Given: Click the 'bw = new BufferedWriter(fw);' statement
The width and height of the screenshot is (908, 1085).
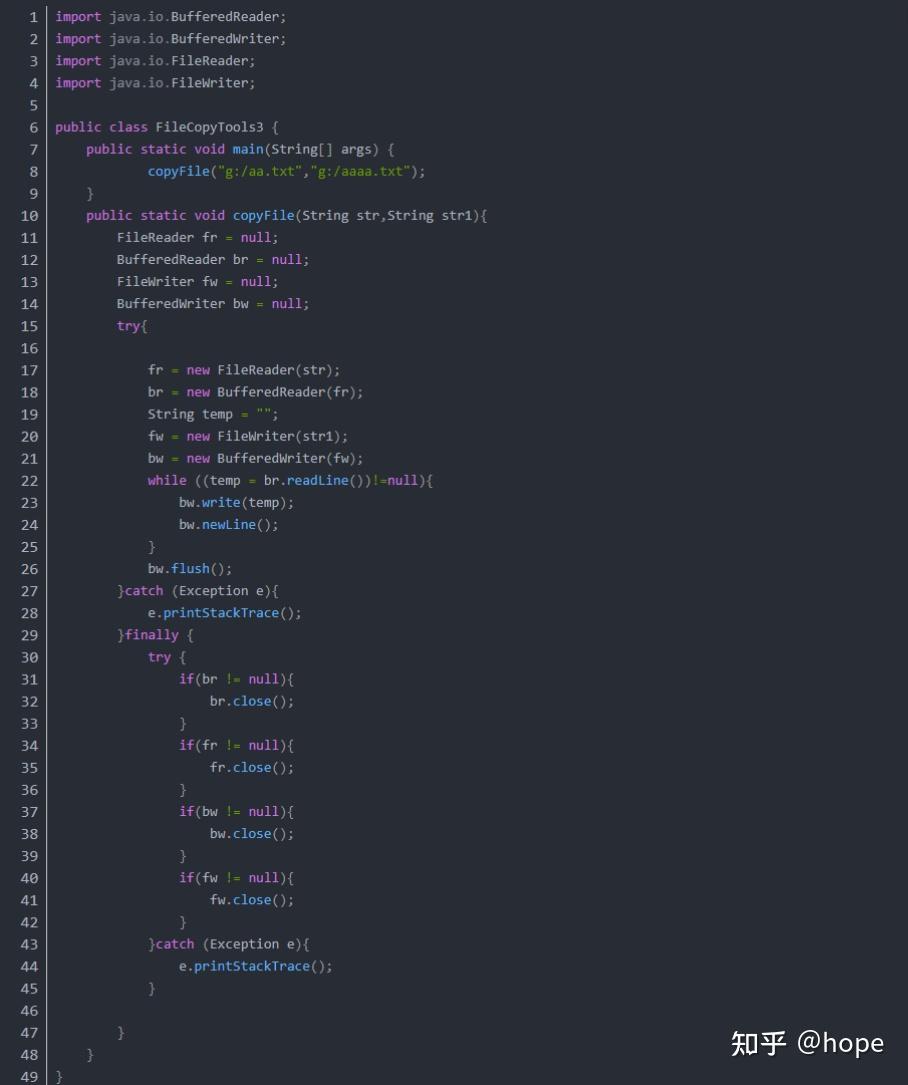Looking at the screenshot, I should tap(255, 459).
